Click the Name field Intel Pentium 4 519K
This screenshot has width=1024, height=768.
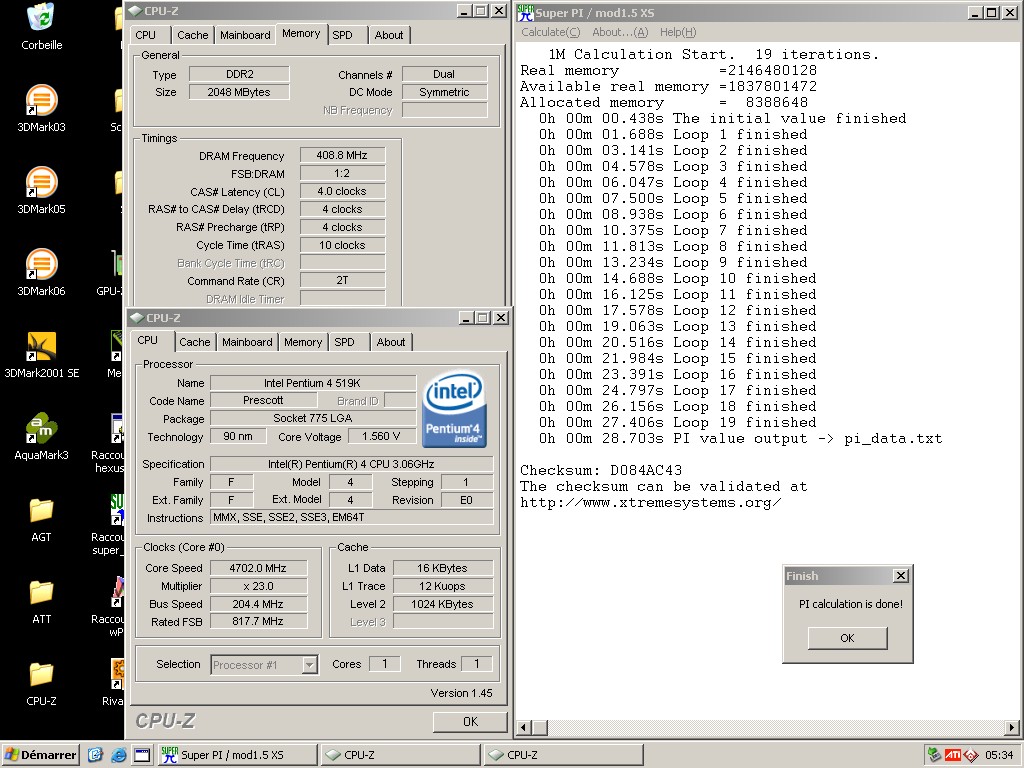tap(313, 383)
